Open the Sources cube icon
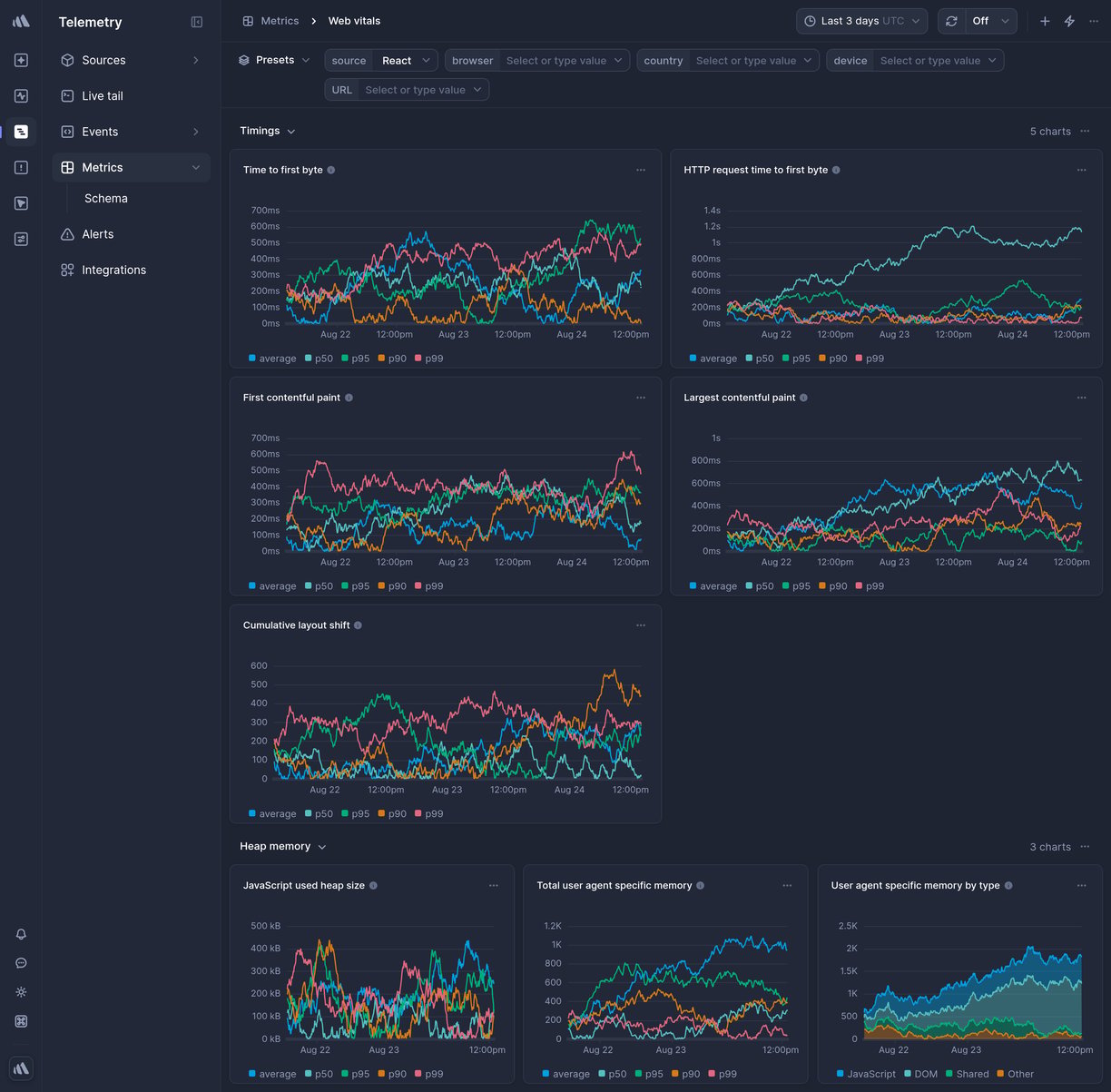This screenshot has height=1092, width=1111. click(67, 60)
